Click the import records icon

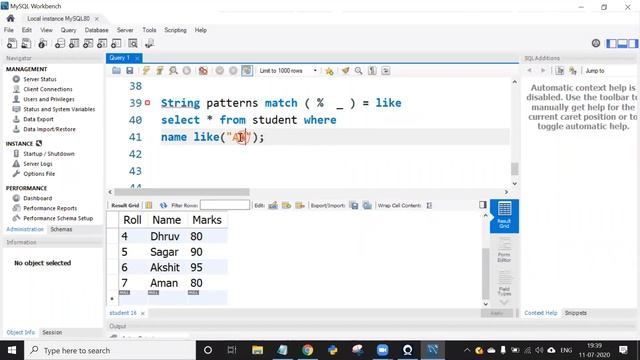(367, 205)
